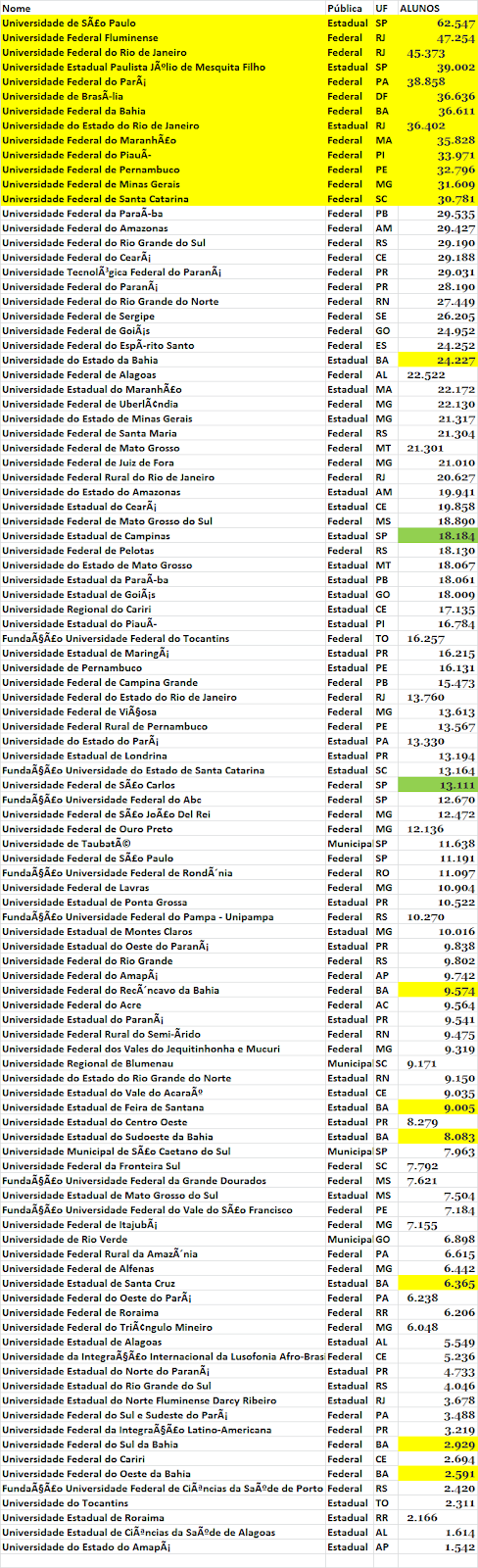Select "Universidade Federal de Ouro Preto"
This screenshot has height=1568, width=478.
(87, 830)
